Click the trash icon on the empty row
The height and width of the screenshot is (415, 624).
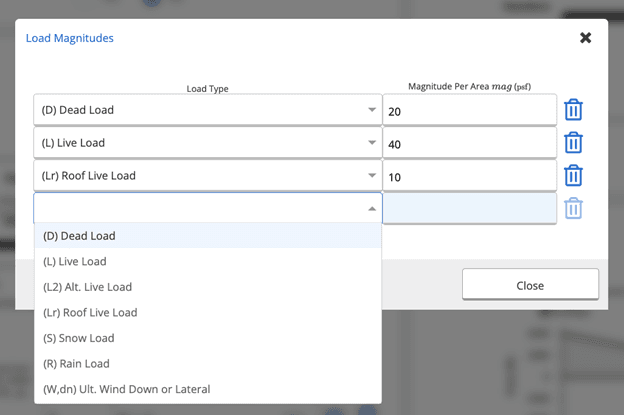pos(573,208)
